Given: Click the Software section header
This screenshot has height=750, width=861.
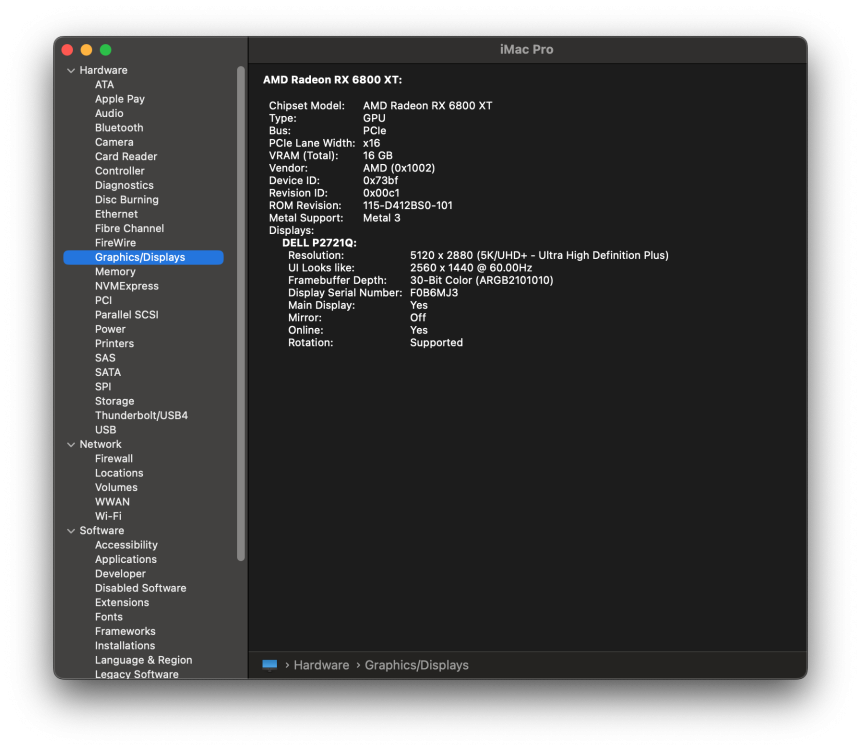Looking at the screenshot, I should coord(102,530).
